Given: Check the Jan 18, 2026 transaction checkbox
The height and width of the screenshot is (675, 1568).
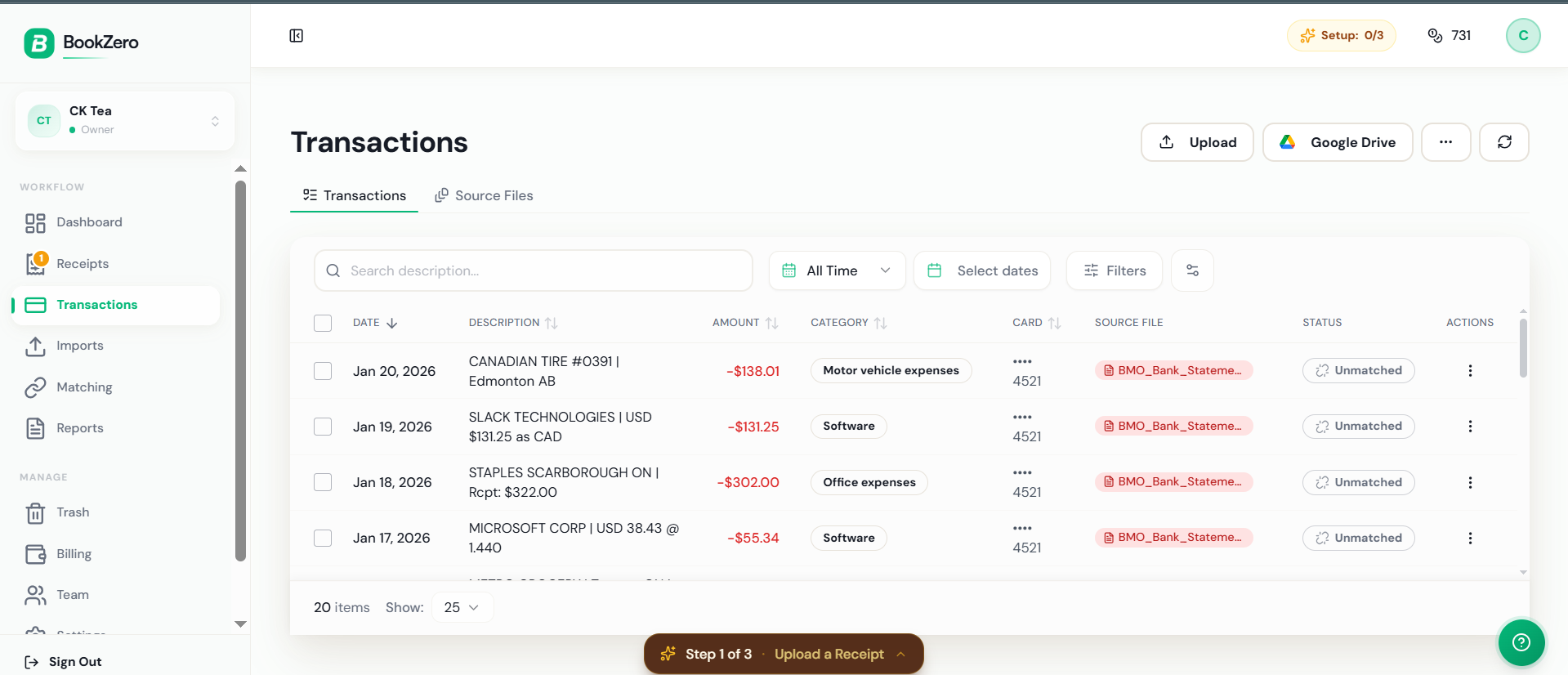Looking at the screenshot, I should tap(323, 482).
